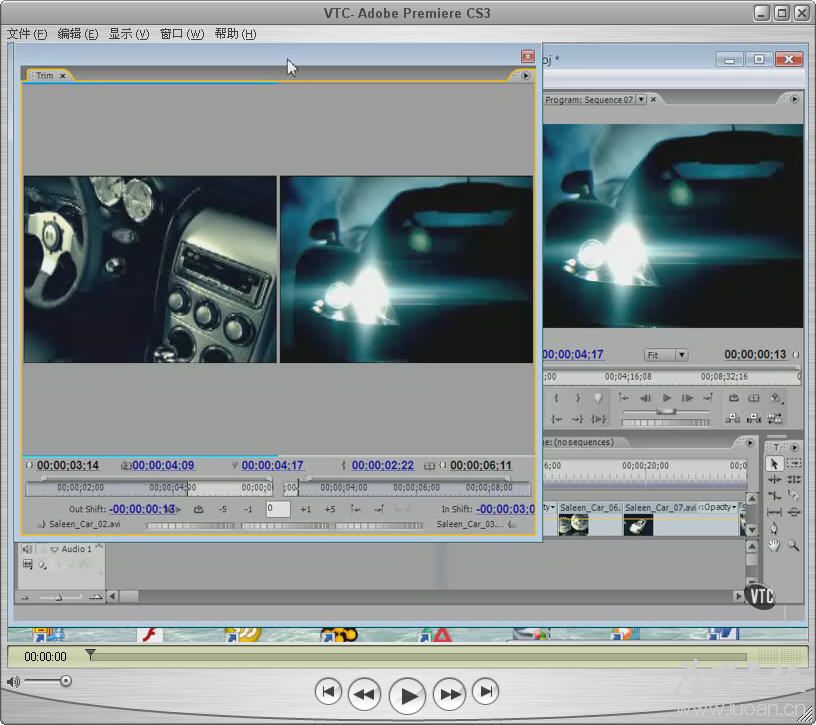
Task: Select the Trim tab
Action: (44, 75)
